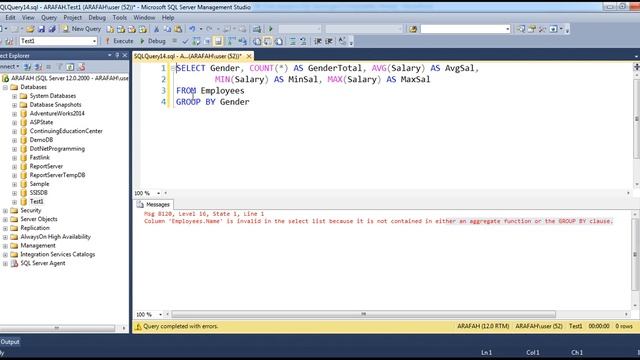Image resolution: width=640 pixels, height=360 pixels.
Task: Click the Messages pane horizontal scrollbar
Action: click(363, 314)
